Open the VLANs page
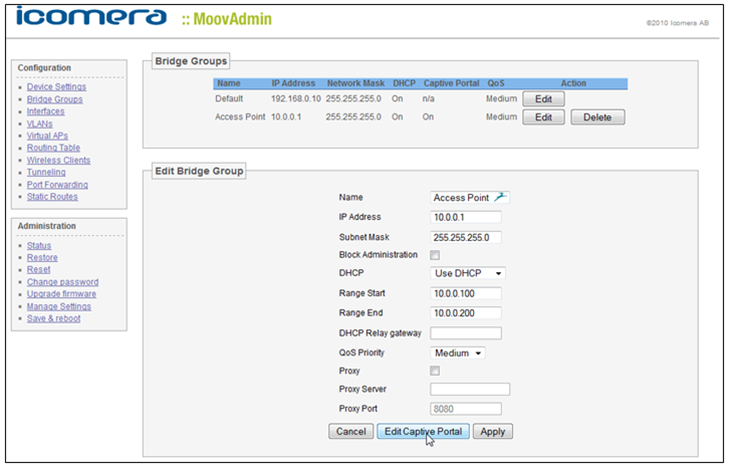The width and height of the screenshot is (730, 467). (x=40, y=124)
